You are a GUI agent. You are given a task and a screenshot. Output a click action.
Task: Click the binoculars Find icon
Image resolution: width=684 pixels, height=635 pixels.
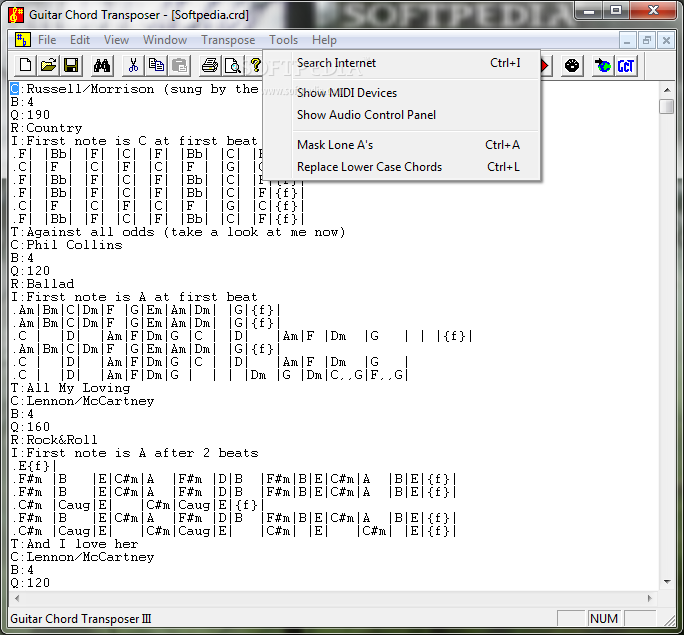coord(102,66)
